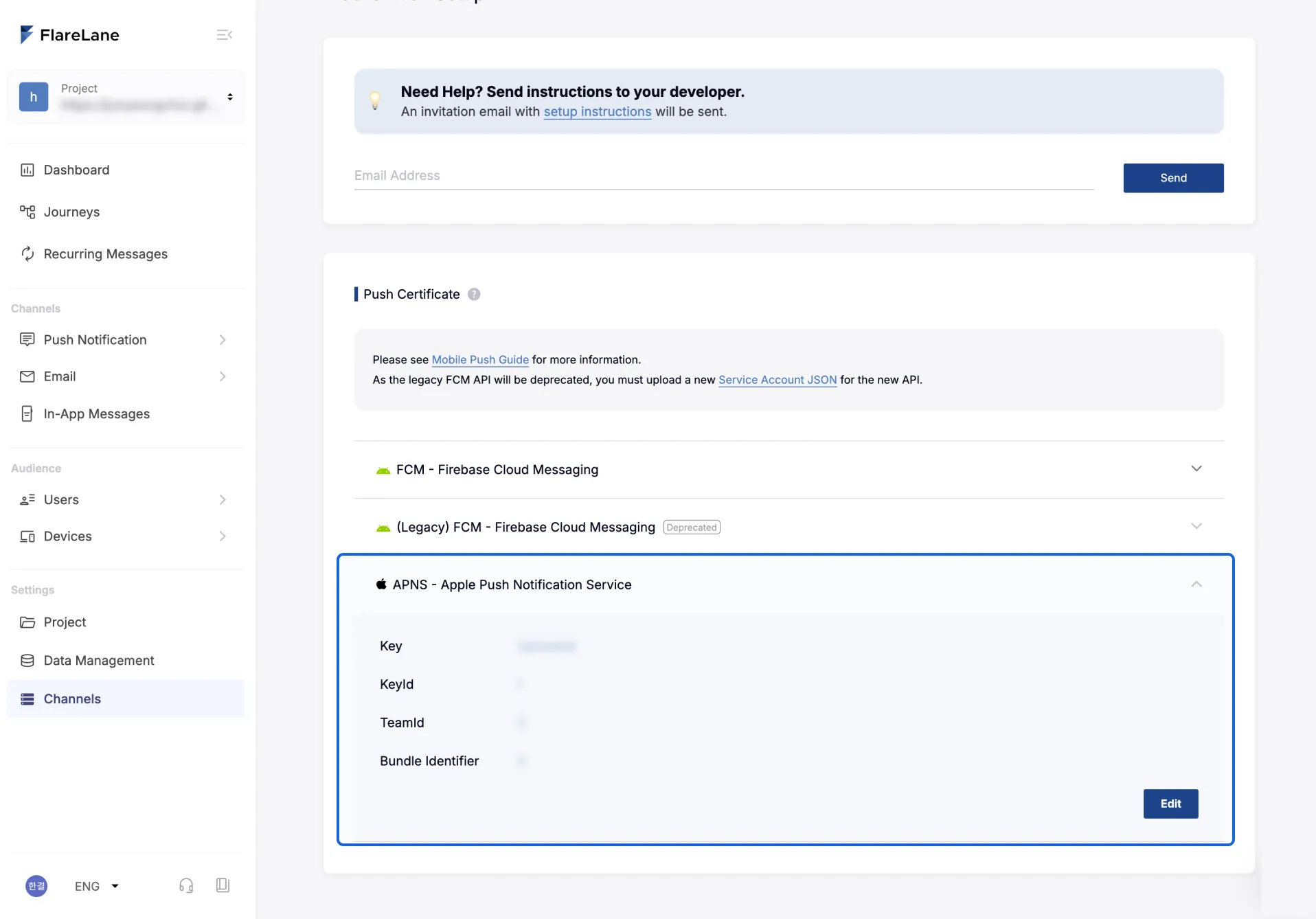Image resolution: width=1316 pixels, height=919 pixels.
Task: Click the Legacy FCM Android icon
Action: click(383, 528)
